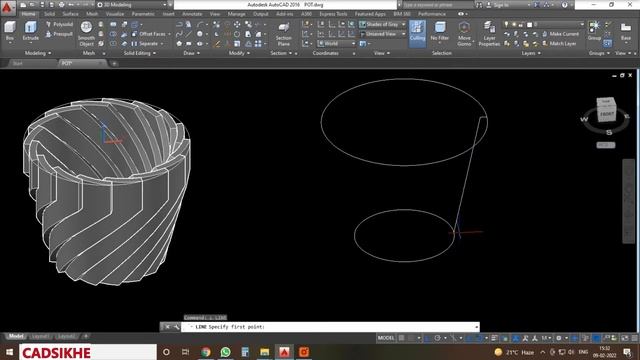This screenshot has height=360, width=640.
Task: Choose the Polysolid tool
Action: pos(59,24)
